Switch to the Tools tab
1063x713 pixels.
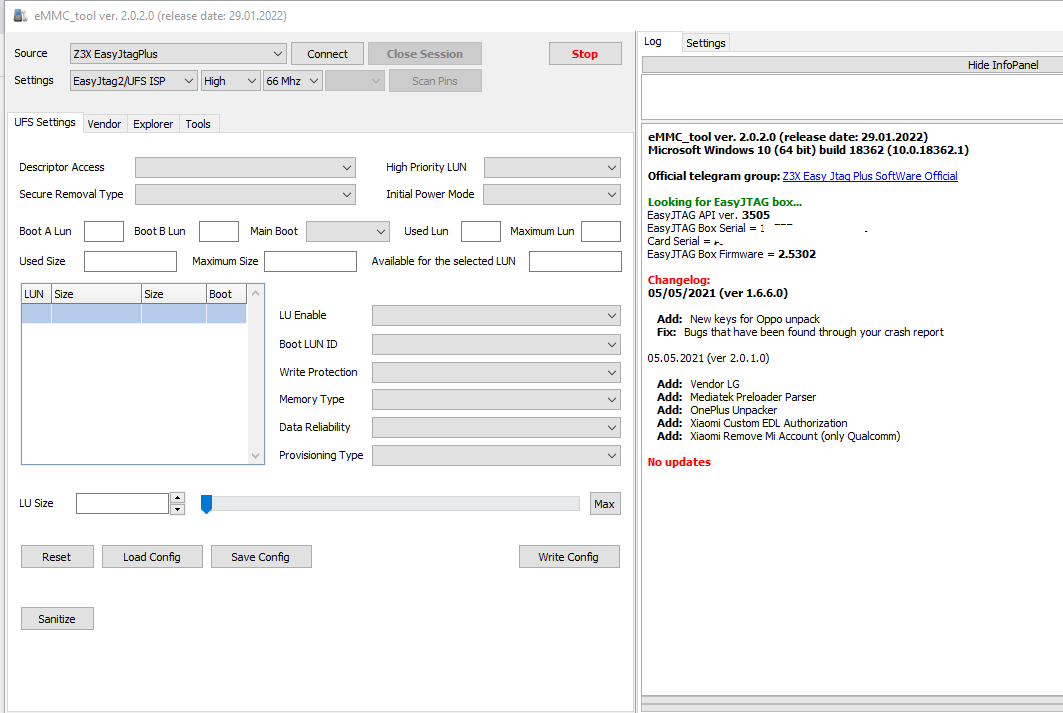(198, 124)
